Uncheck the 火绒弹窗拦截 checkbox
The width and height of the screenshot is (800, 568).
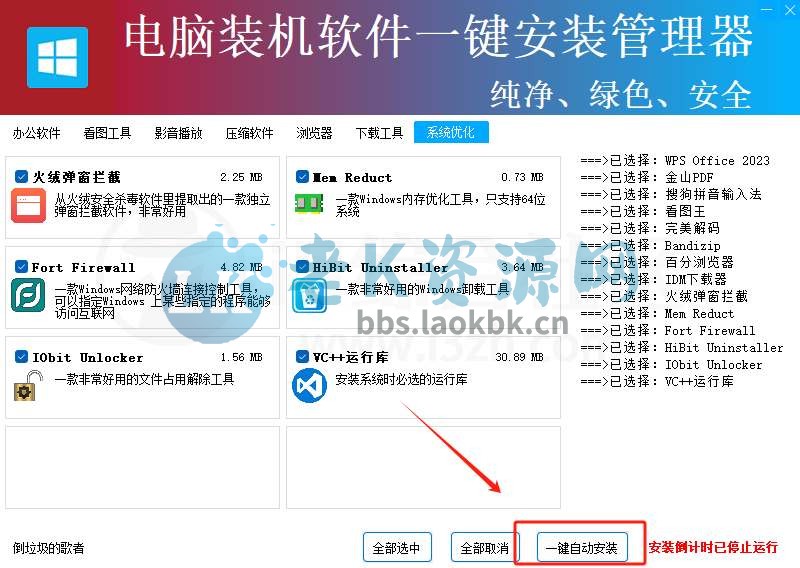21,177
